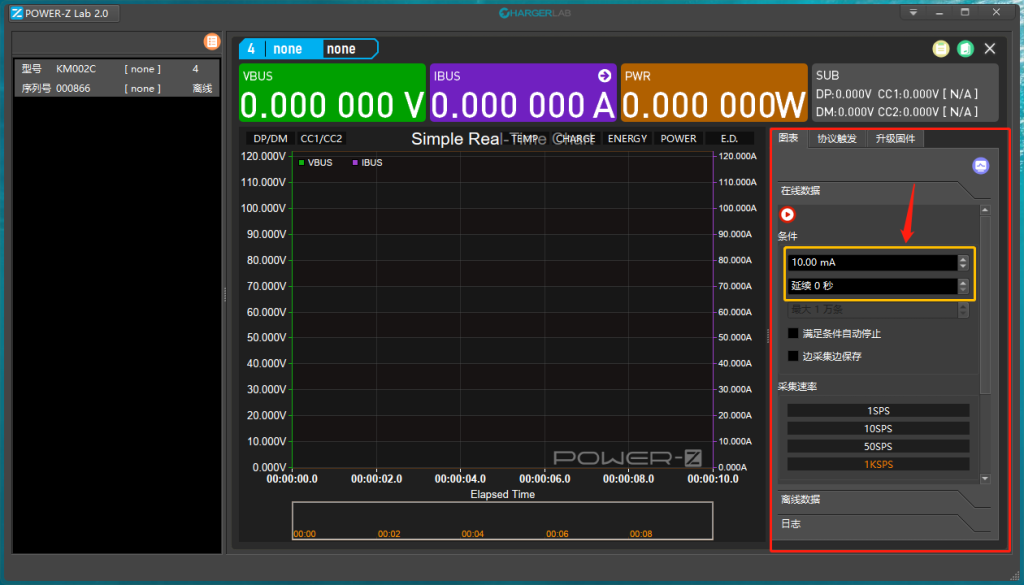Enable the 边采集边保存 checkbox
Image resolution: width=1024 pixels, height=585 pixels.
(x=793, y=356)
